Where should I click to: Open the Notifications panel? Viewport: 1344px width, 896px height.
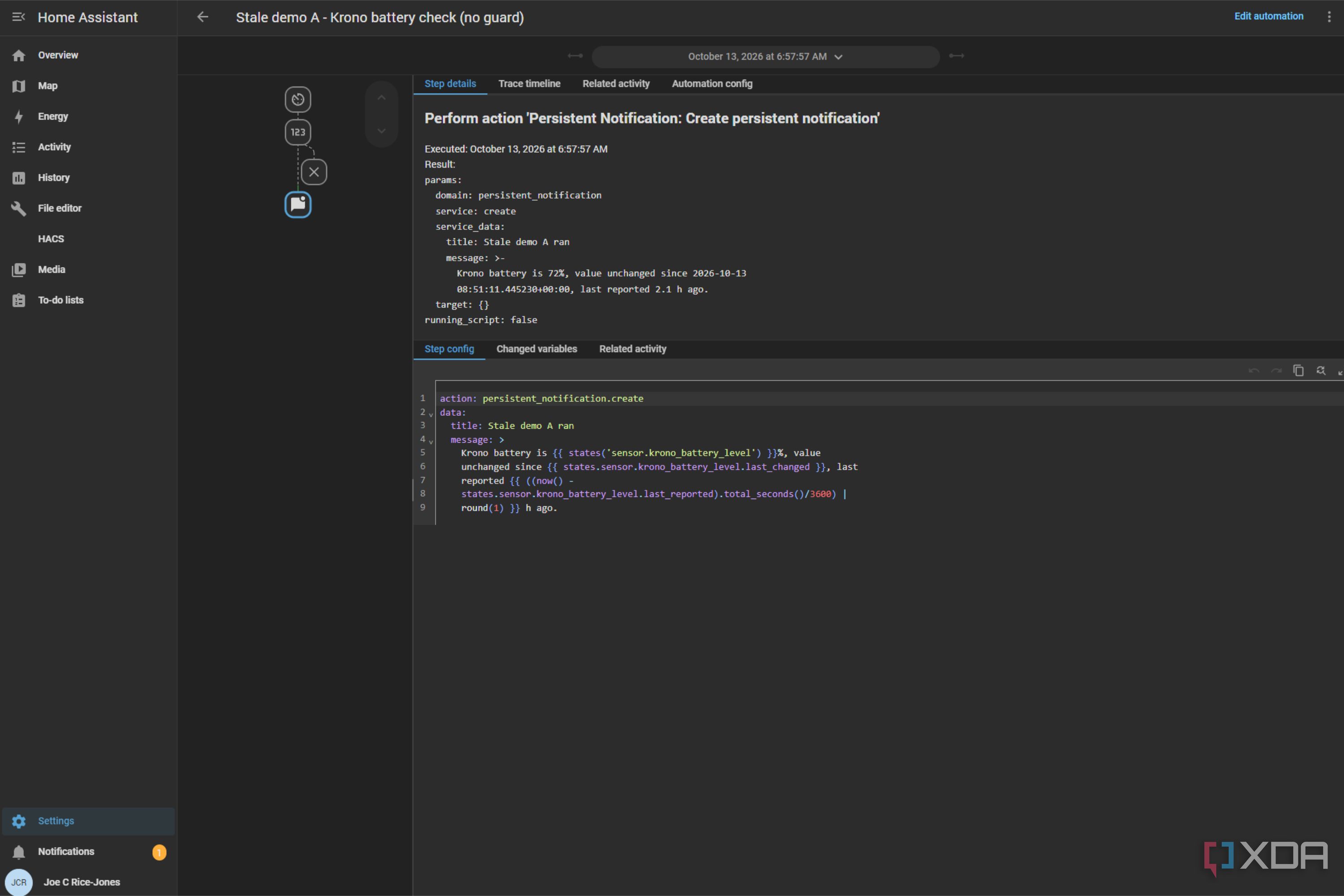pyautogui.click(x=88, y=852)
